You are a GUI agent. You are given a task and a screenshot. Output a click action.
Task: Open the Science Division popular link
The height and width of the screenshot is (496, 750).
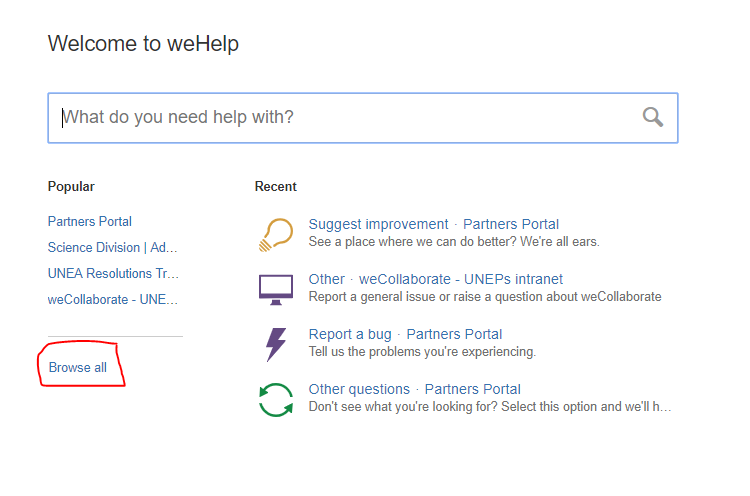[112, 247]
